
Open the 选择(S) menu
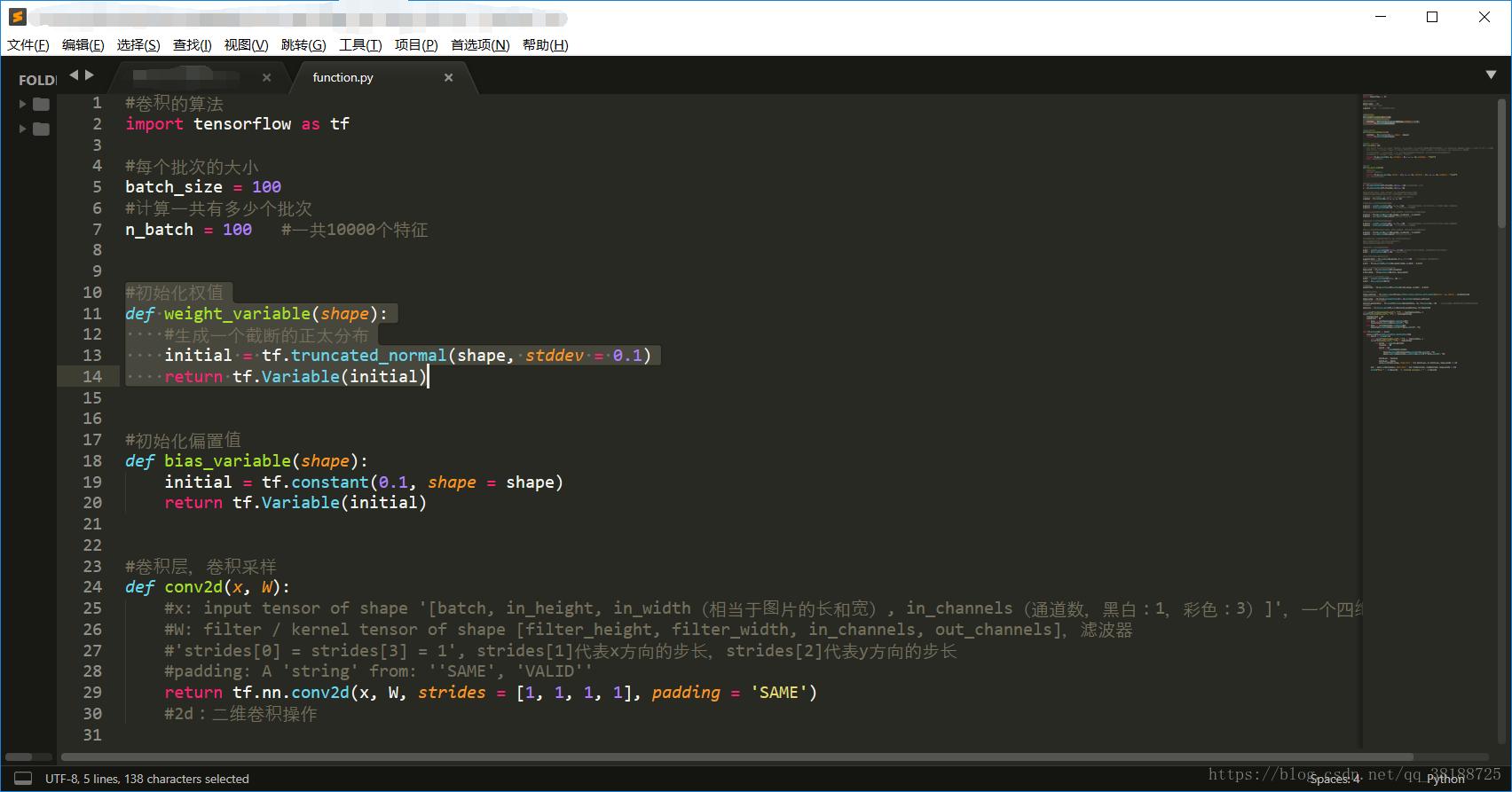pyautogui.click(x=138, y=45)
